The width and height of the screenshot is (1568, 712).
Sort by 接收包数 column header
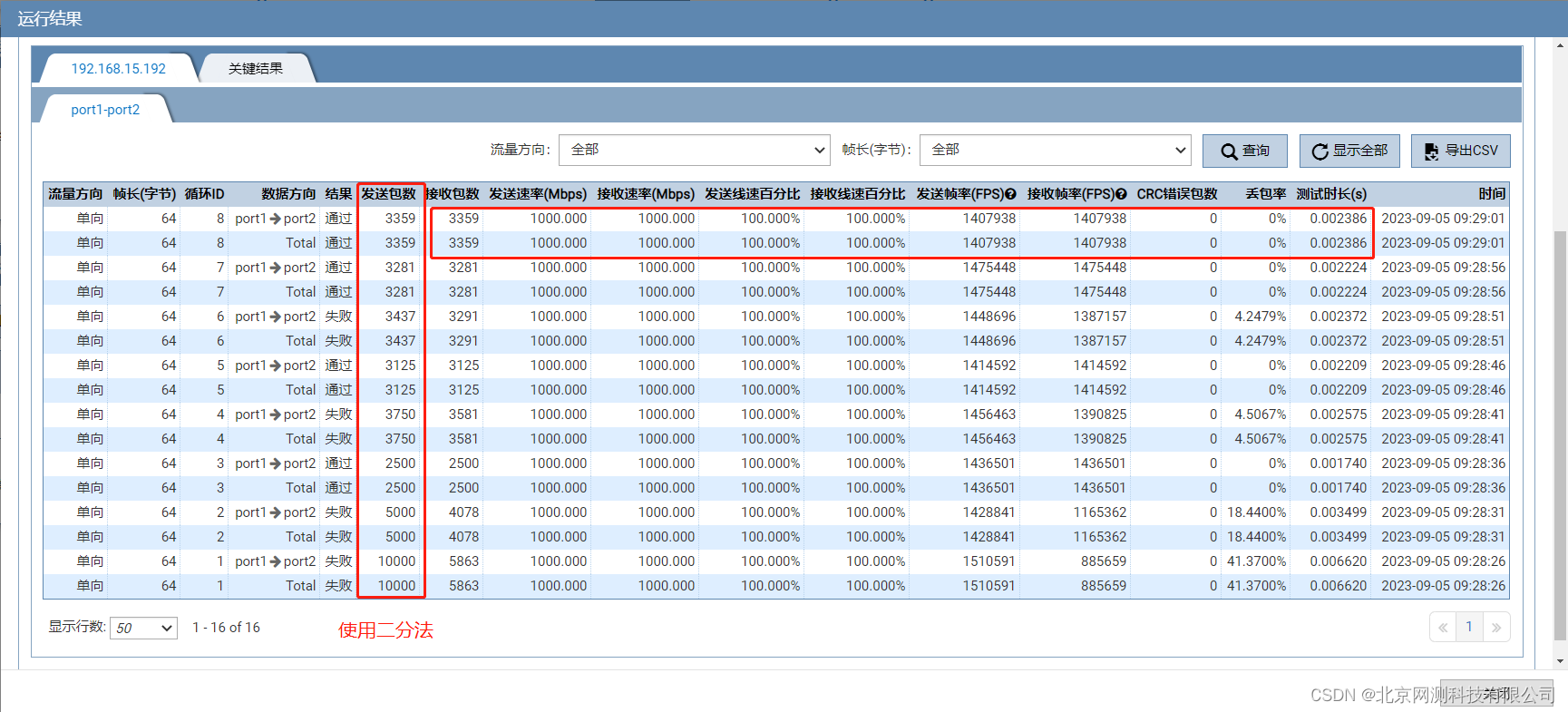point(452,194)
